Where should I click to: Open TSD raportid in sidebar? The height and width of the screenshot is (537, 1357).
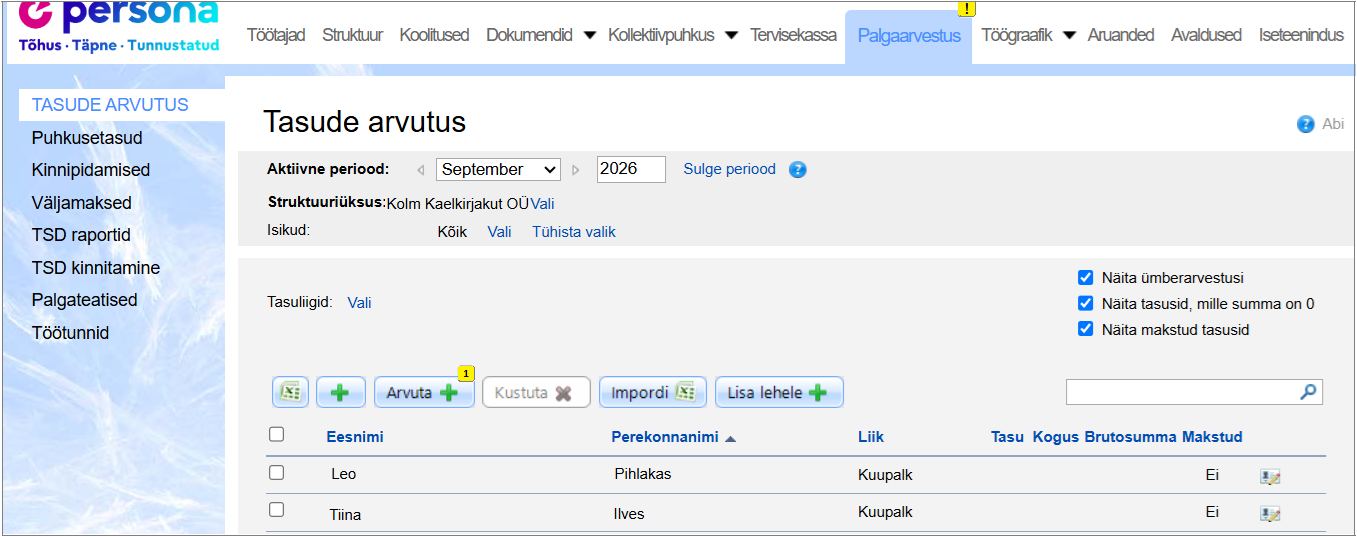(81, 235)
